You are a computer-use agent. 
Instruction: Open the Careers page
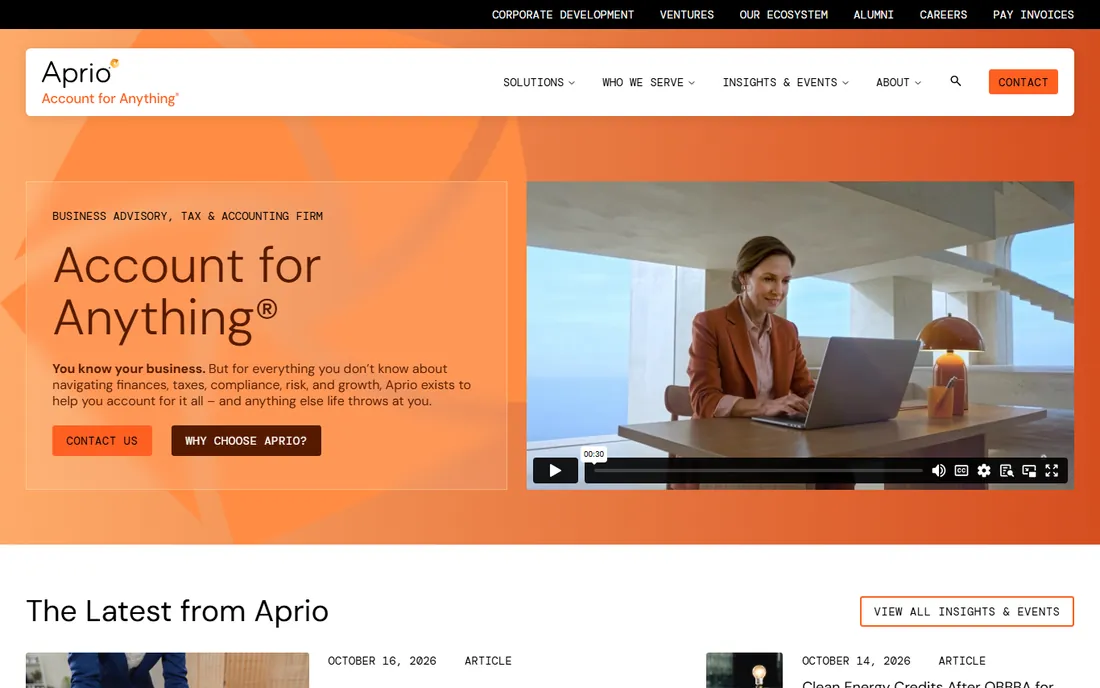tap(943, 14)
